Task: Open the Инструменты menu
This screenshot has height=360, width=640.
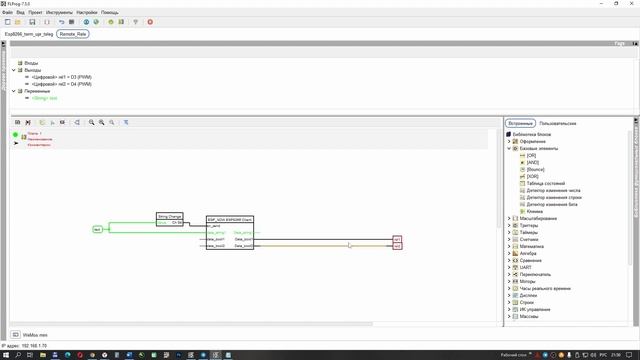Action: tap(59, 13)
